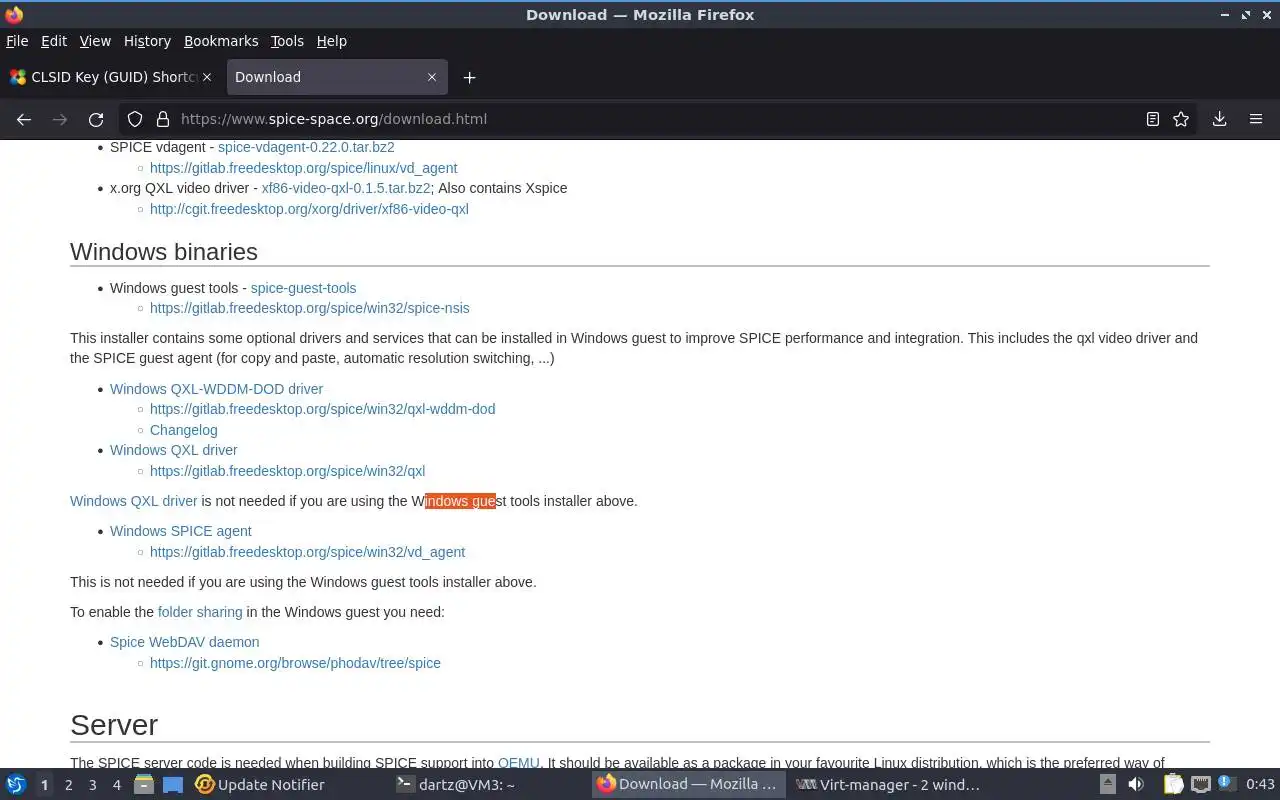This screenshot has height=800, width=1280.
Task: Open the Help menu
Action: (x=332, y=41)
